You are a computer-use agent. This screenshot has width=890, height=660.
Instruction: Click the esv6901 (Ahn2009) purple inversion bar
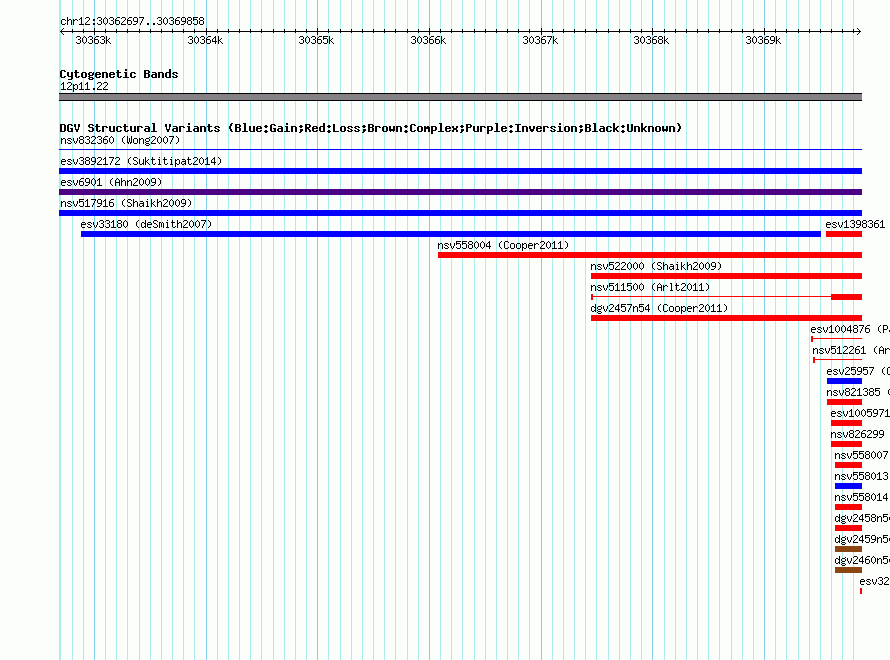point(460,192)
